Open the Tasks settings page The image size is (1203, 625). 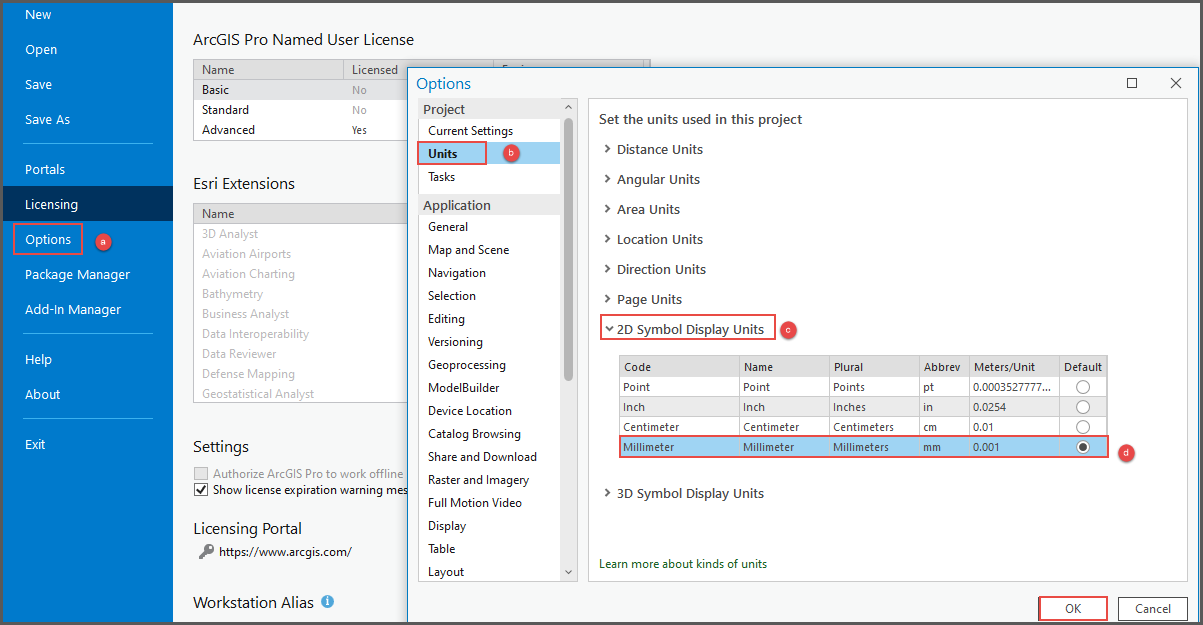pos(442,176)
